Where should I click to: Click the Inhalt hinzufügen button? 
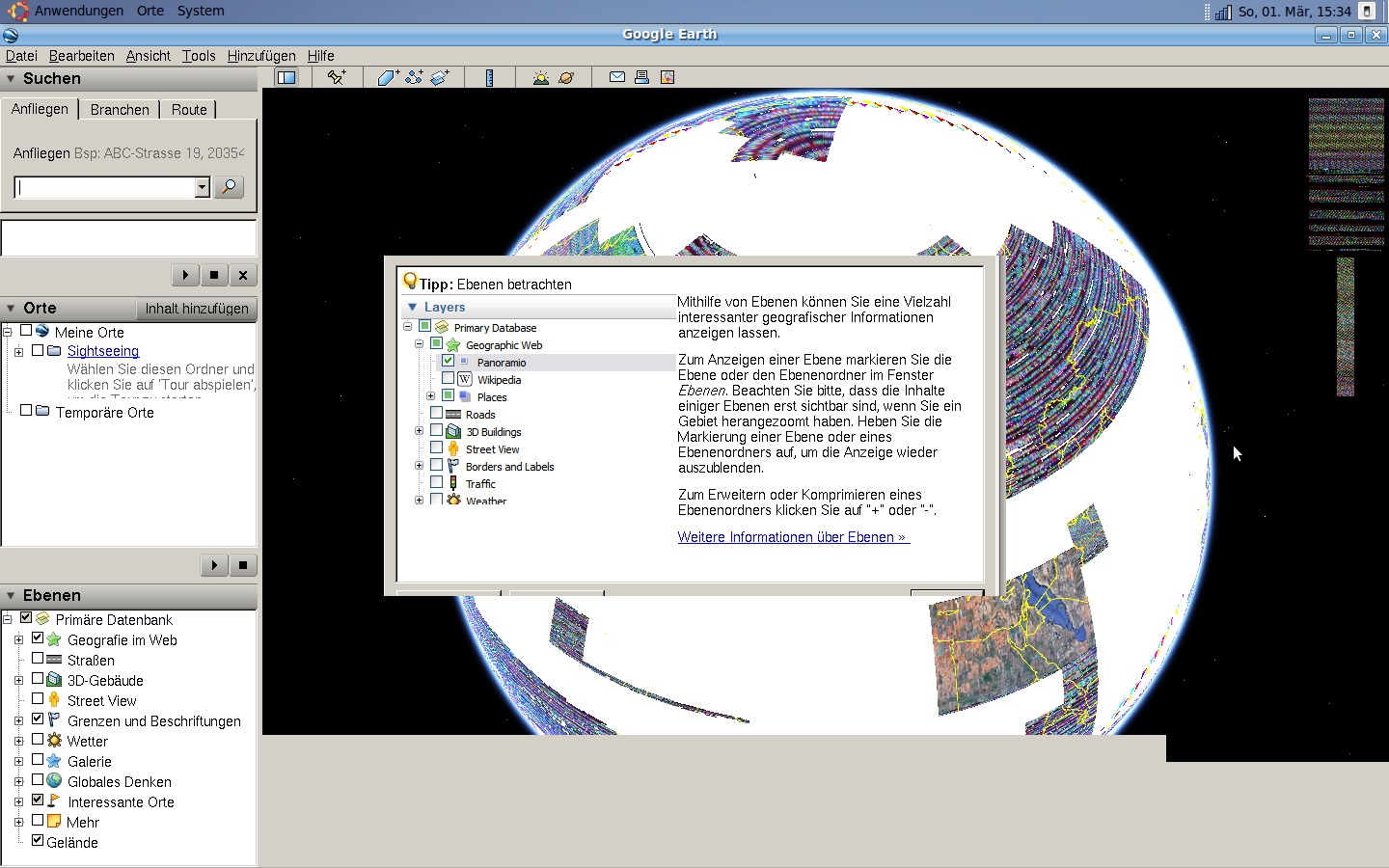(x=197, y=309)
